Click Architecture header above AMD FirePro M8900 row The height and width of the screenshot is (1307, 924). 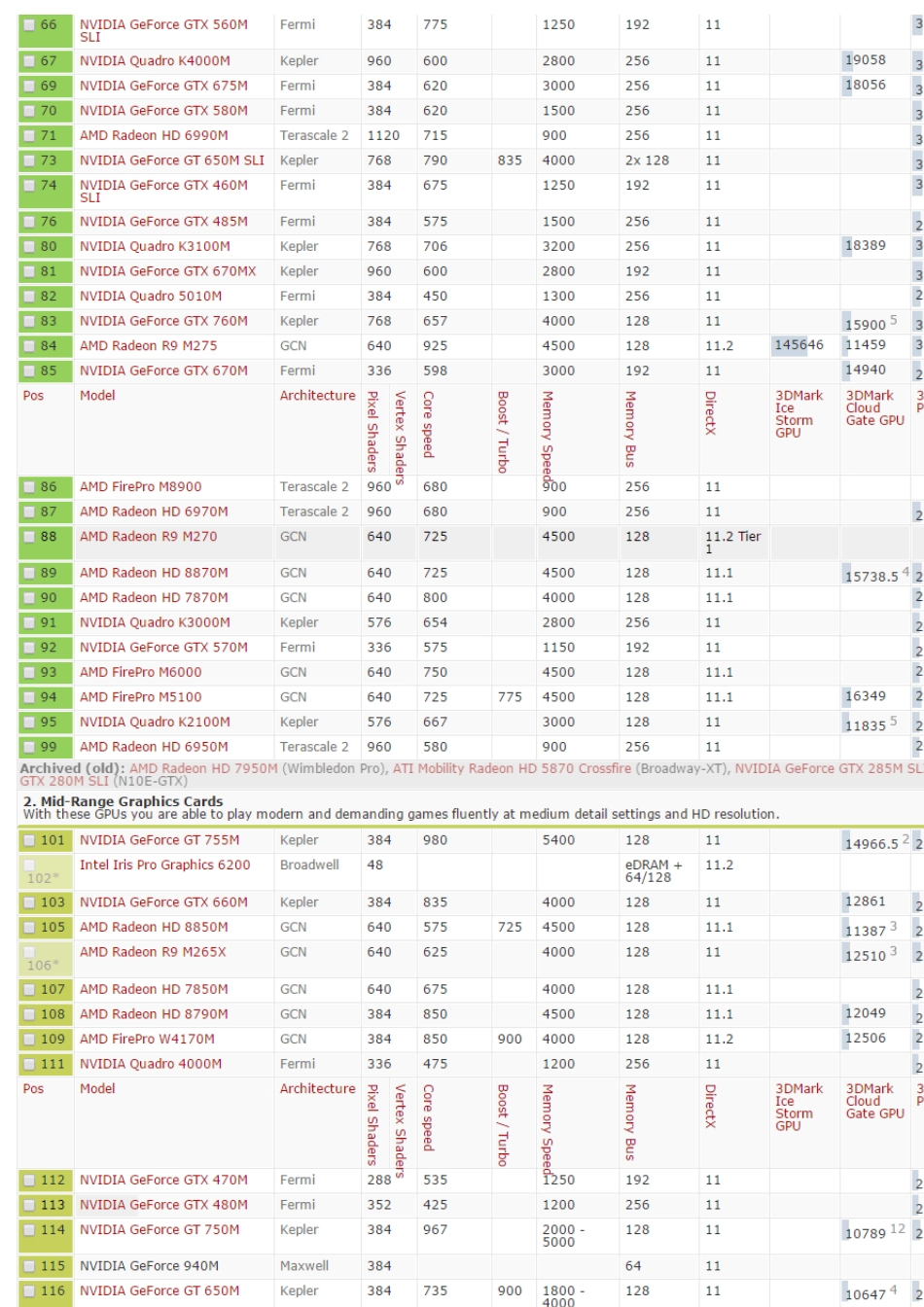pos(317,396)
